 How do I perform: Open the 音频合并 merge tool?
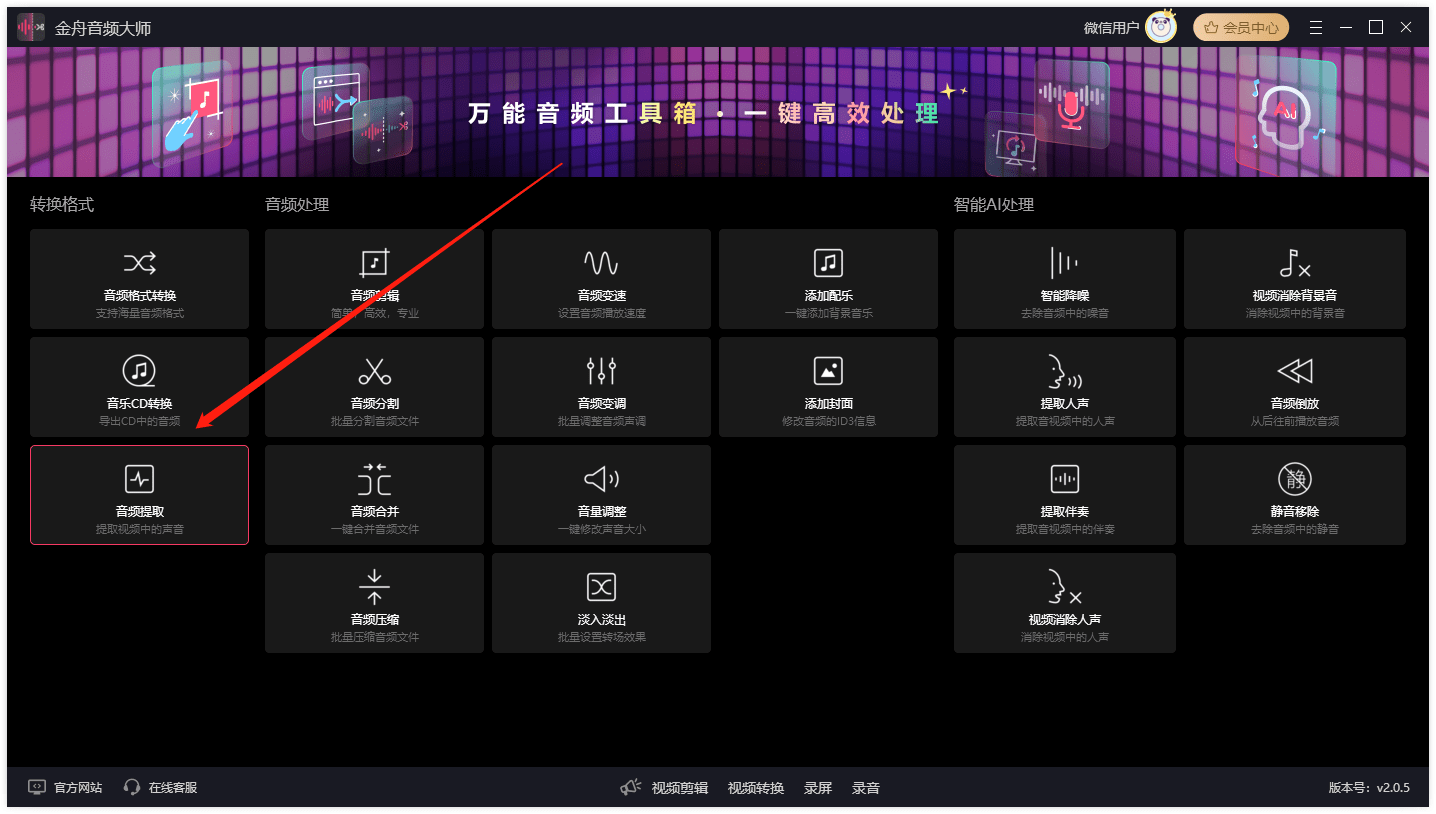[374, 480]
